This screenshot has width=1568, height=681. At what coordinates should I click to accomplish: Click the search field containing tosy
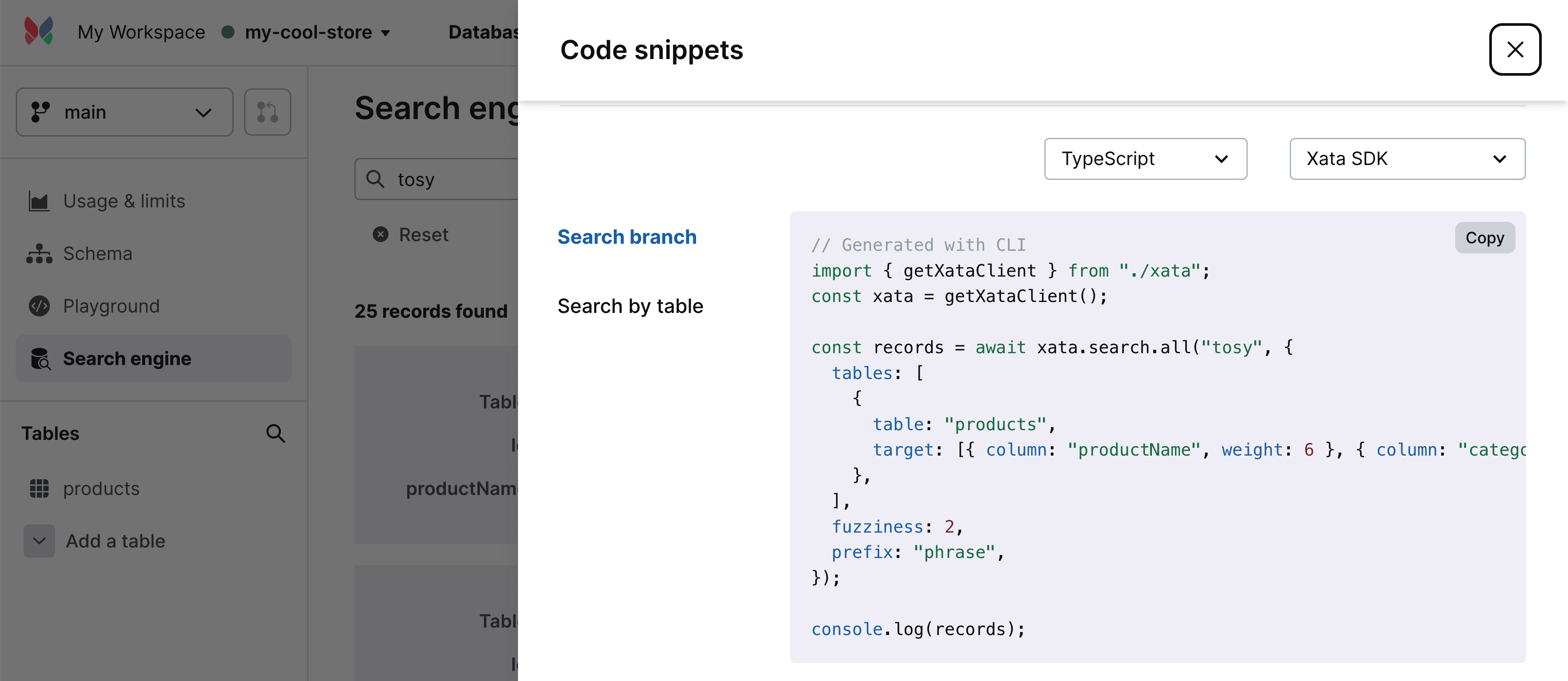pyautogui.click(x=436, y=179)
